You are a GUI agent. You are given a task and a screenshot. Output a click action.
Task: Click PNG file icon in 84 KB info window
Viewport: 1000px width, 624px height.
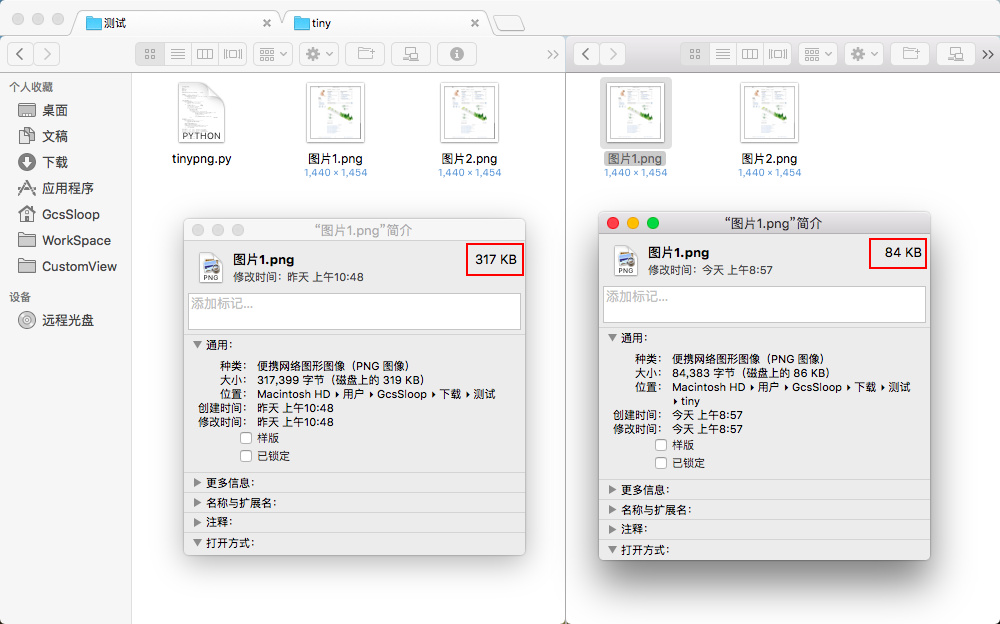click(626, 260)
